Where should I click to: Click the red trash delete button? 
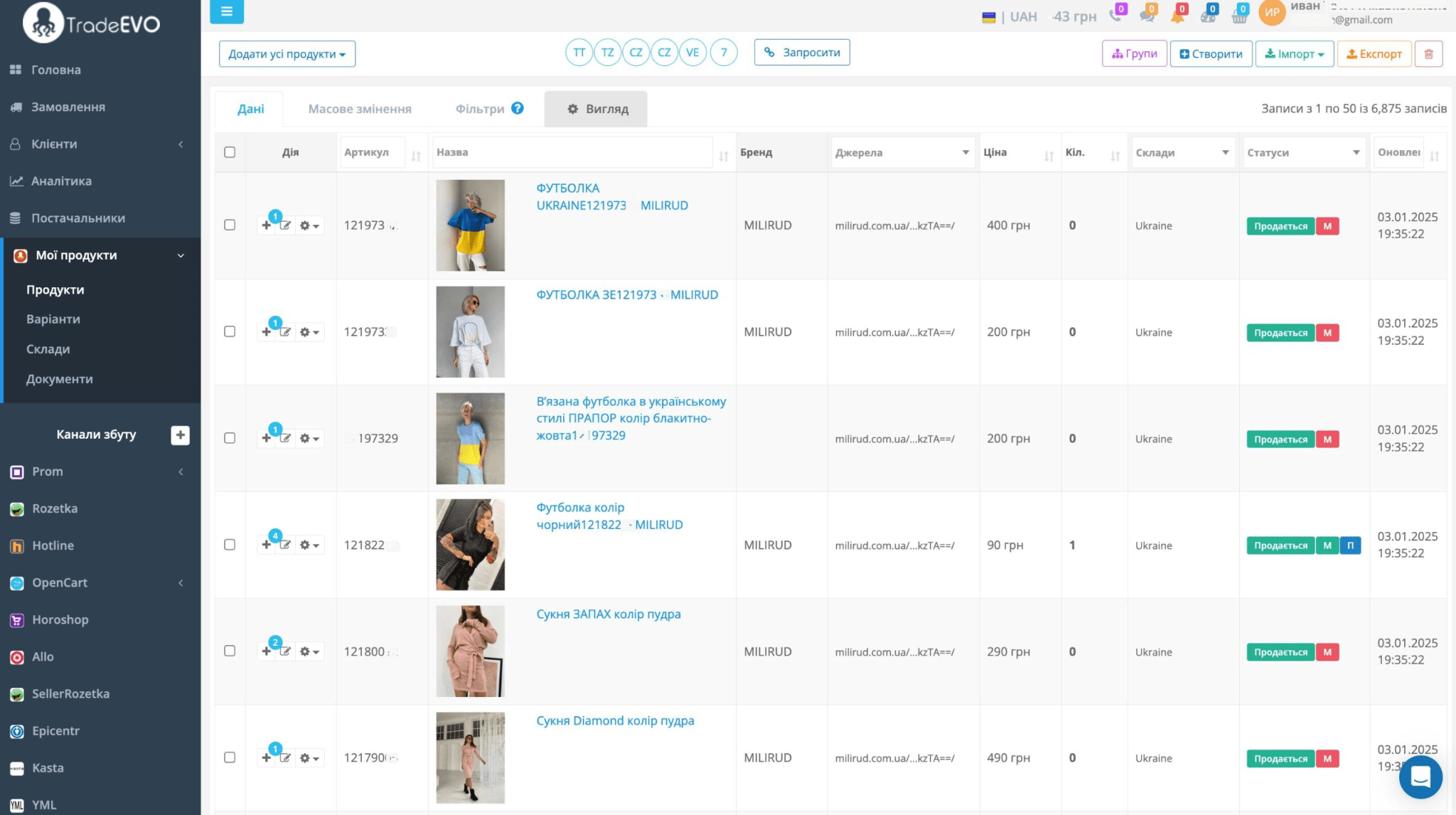[x=1428, y=54]
